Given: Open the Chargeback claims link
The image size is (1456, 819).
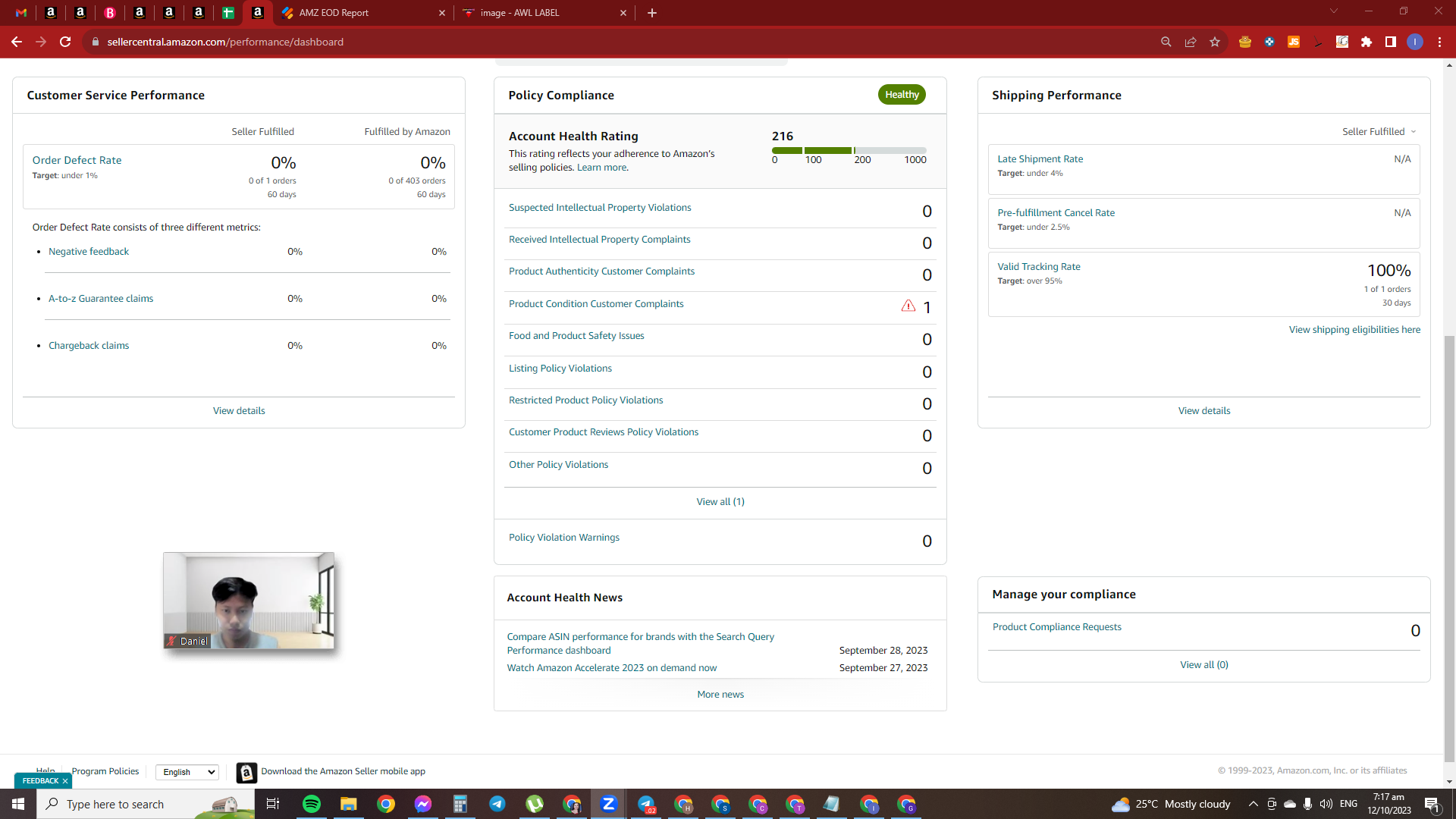Looking at the screenshot, I should pos(89,346).
